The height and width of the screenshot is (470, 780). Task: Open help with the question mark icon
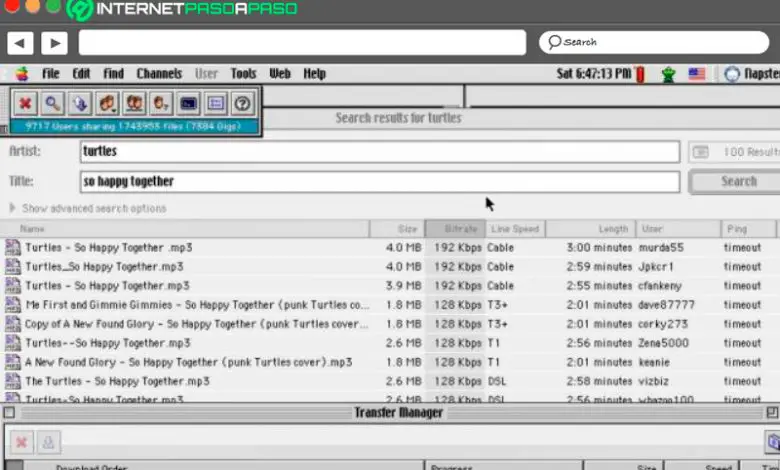[x=242, y=103]
